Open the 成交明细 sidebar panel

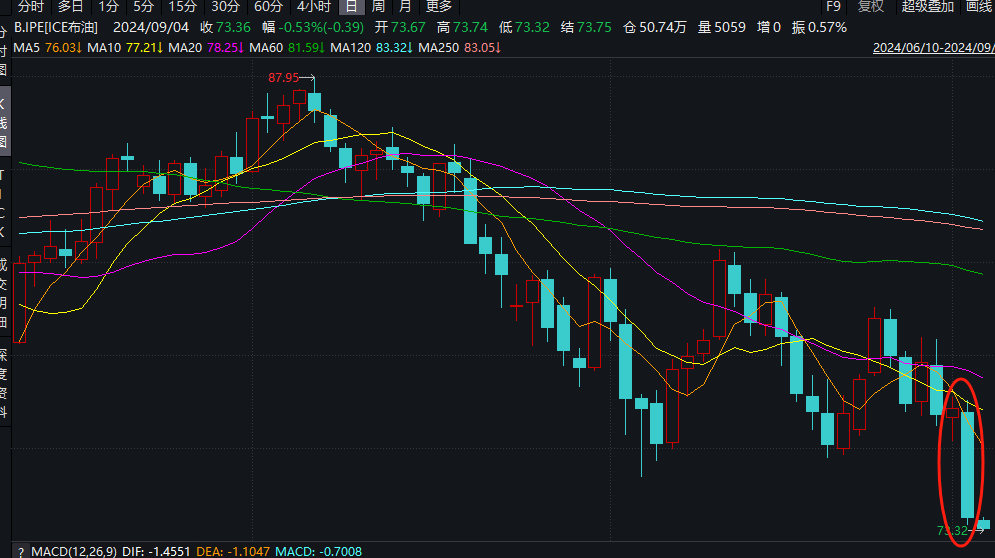tap(4, 294)
